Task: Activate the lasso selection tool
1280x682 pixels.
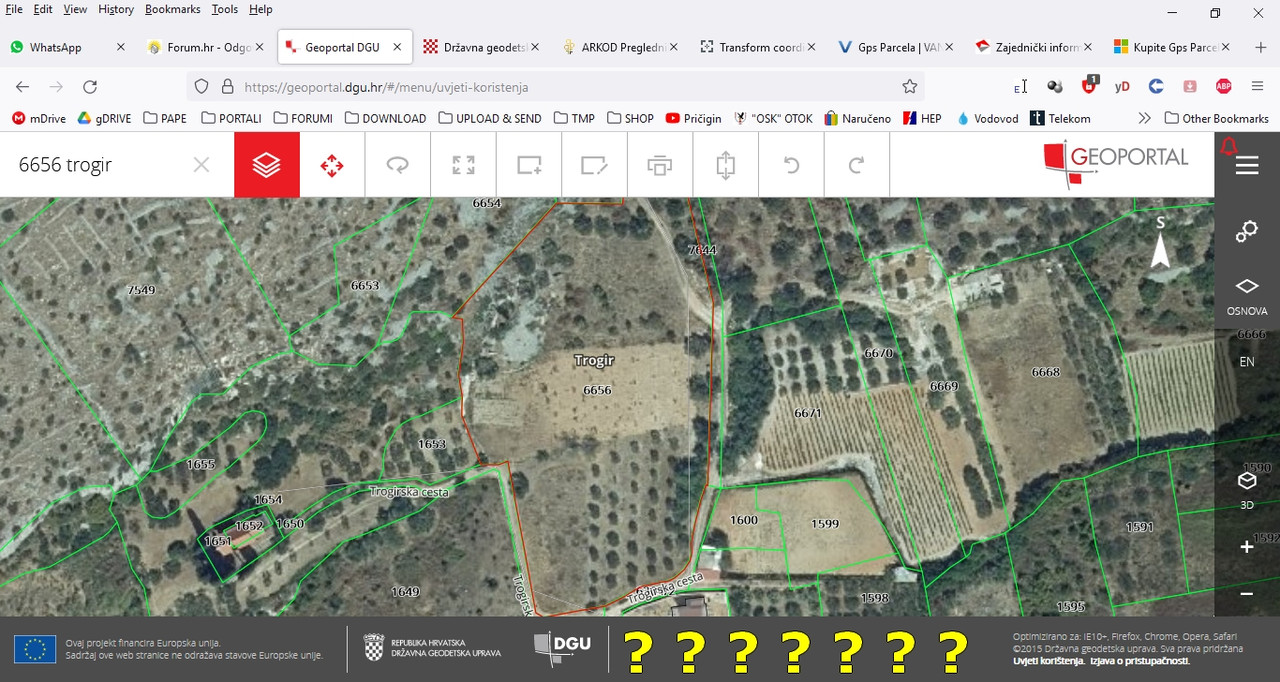Action: [398, 165]
